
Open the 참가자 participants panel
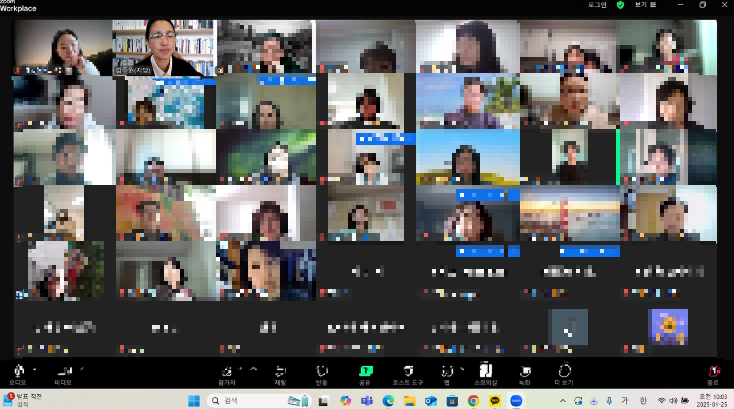(227, 374)
